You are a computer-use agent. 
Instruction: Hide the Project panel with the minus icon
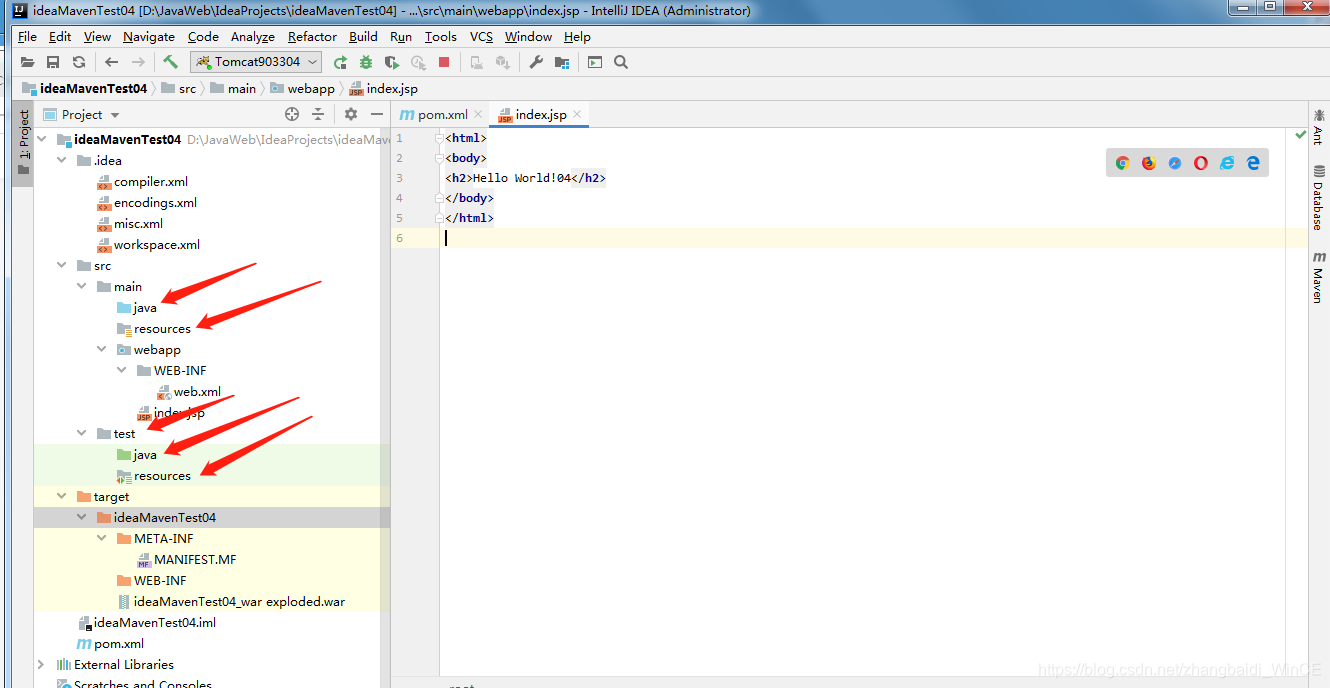coord(376,114)
